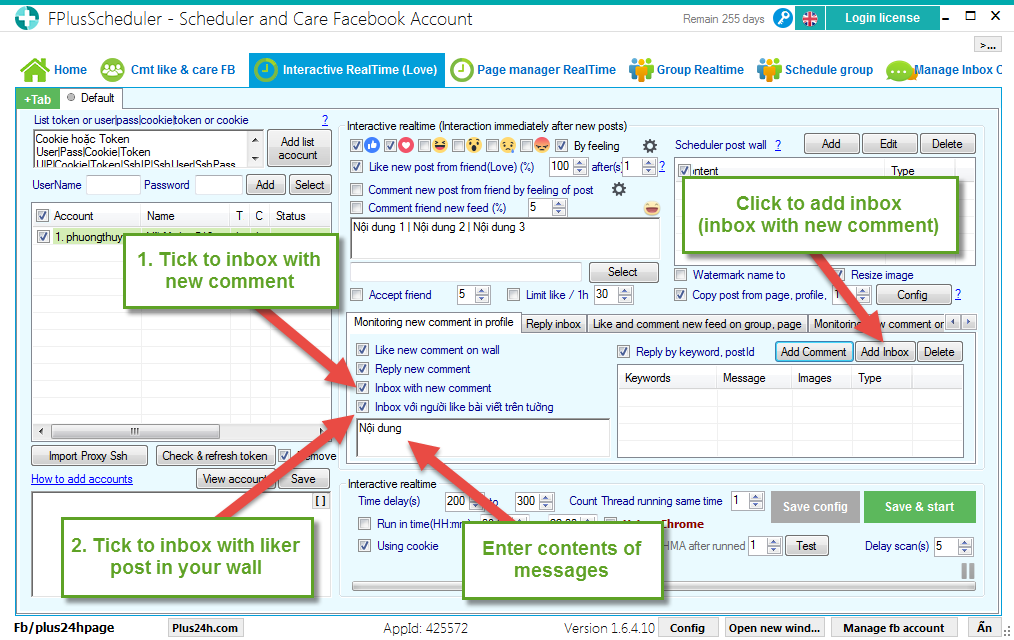Click the Love heart reaction icon
Image resolution: width=1014 pixels, height=640 pixels.
point(405,145)
